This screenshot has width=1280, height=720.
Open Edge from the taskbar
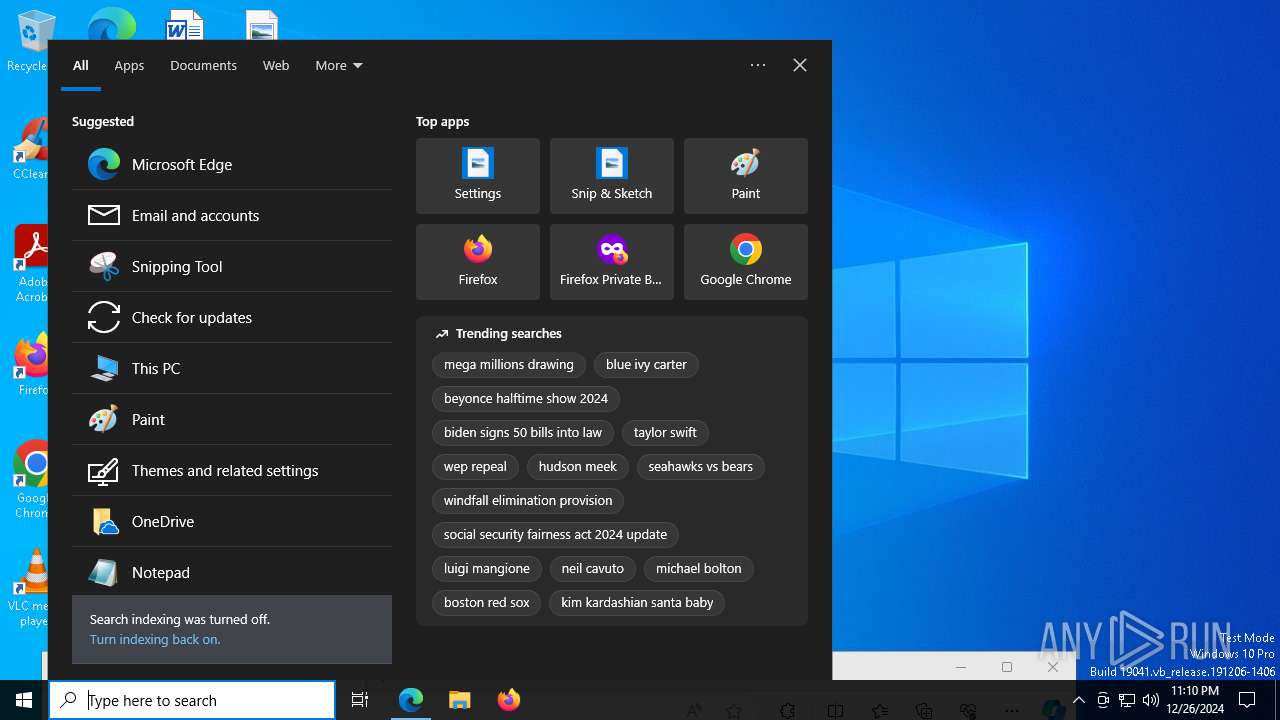click(x=411, y=700)
